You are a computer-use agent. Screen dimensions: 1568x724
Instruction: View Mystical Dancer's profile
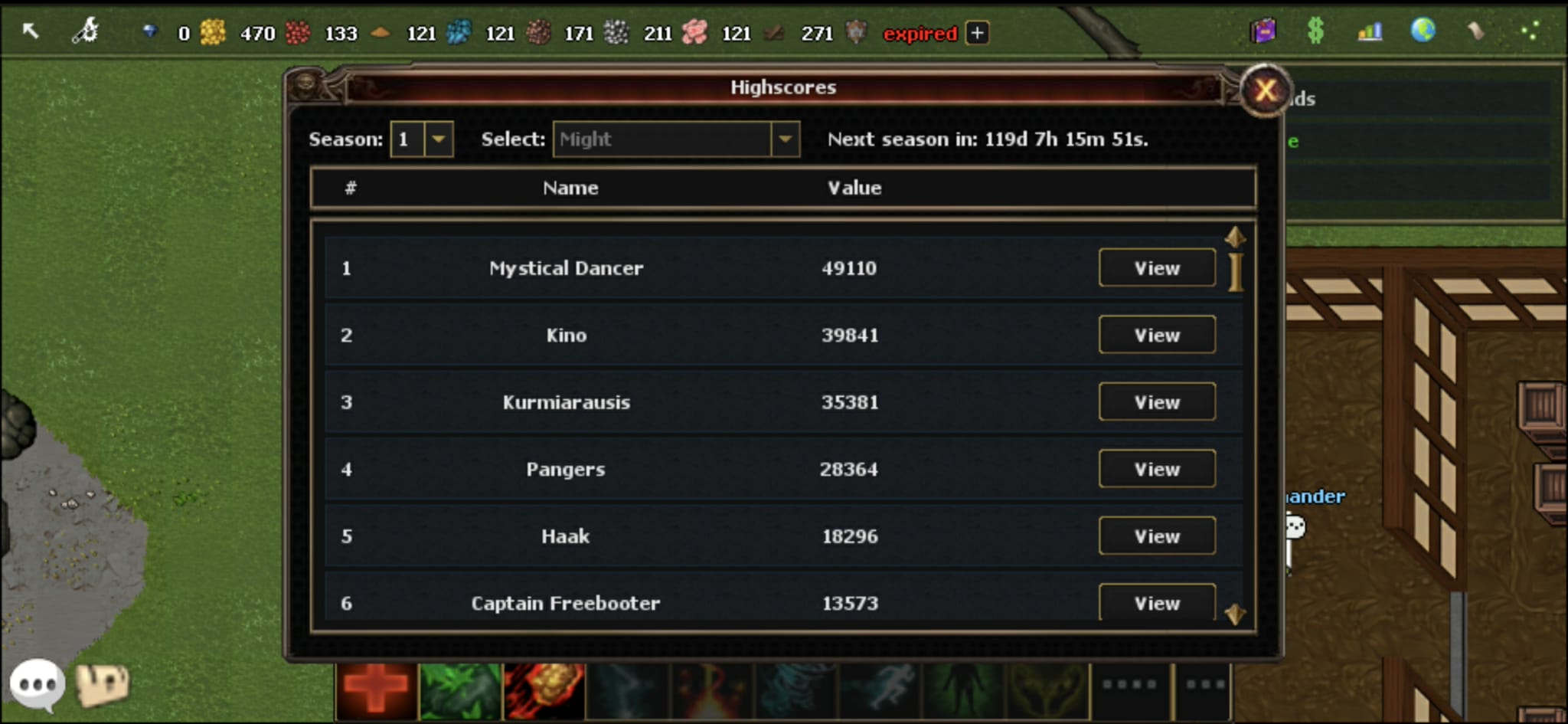coord(1157,268)
